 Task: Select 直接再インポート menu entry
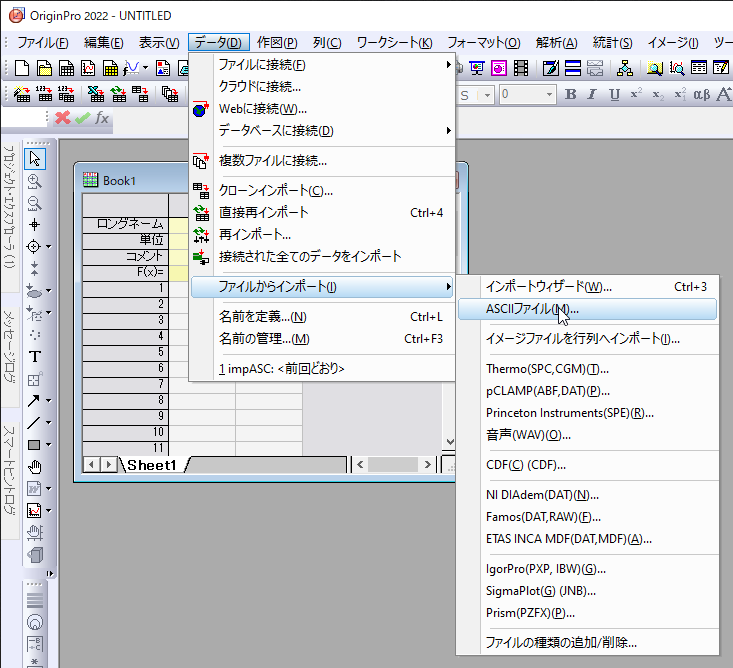pos(323,213)
